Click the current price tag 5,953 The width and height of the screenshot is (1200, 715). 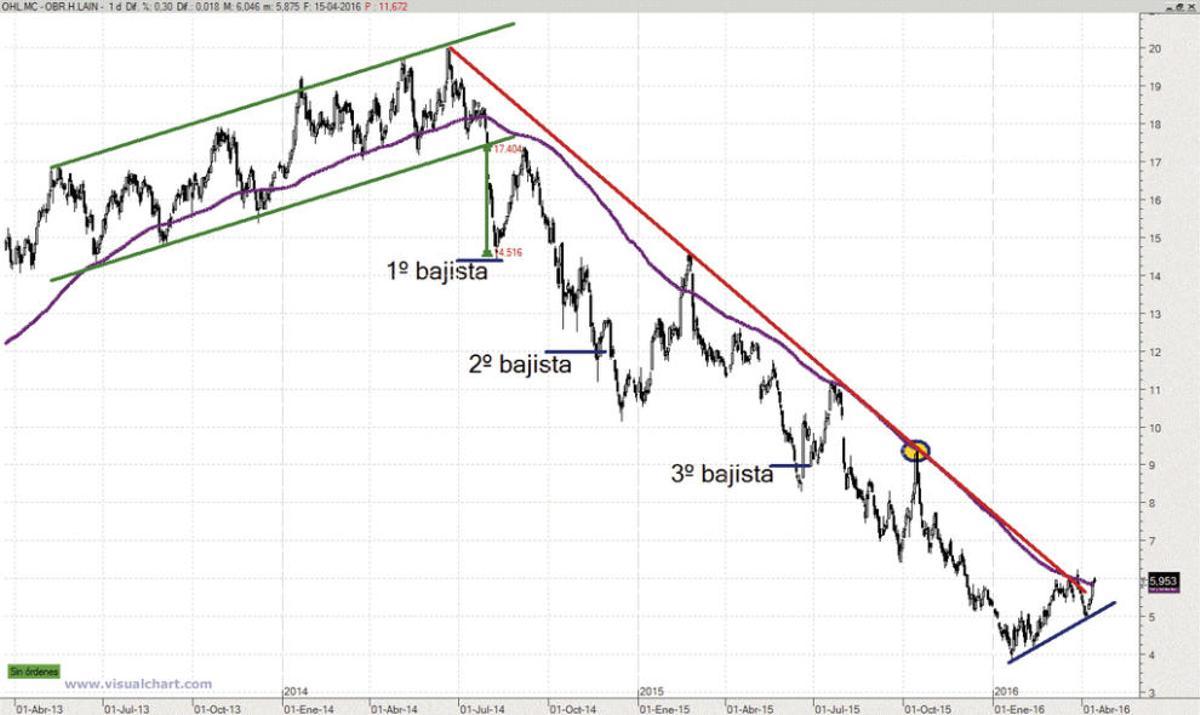tap(1162, 579)
